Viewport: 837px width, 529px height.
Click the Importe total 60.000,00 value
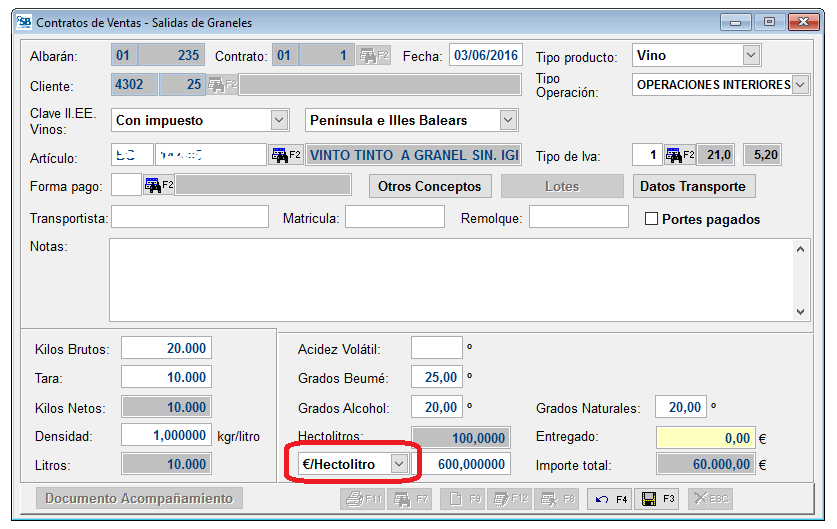tap(706, 464)
